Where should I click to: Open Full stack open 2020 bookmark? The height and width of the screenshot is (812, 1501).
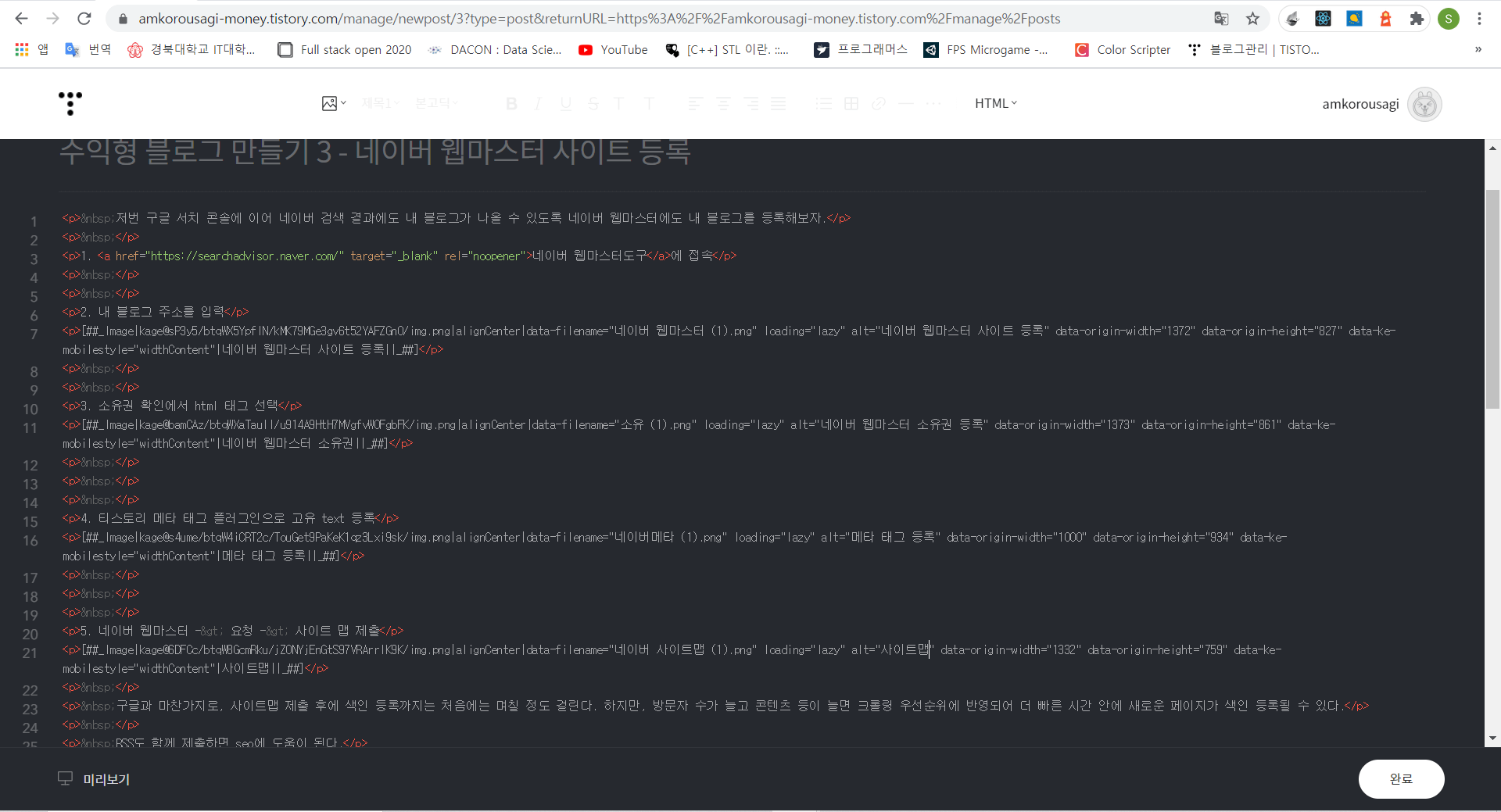(x=345, y=50)
